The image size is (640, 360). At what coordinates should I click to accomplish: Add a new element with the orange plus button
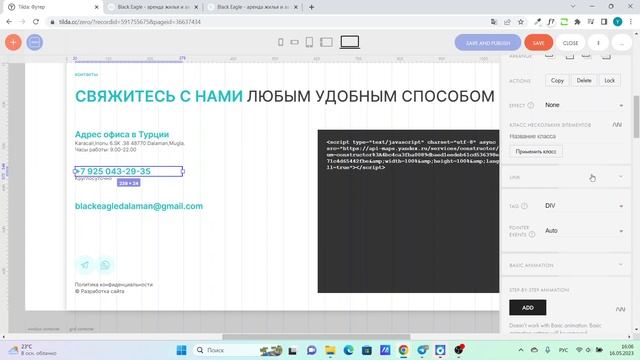pos(13,42)
